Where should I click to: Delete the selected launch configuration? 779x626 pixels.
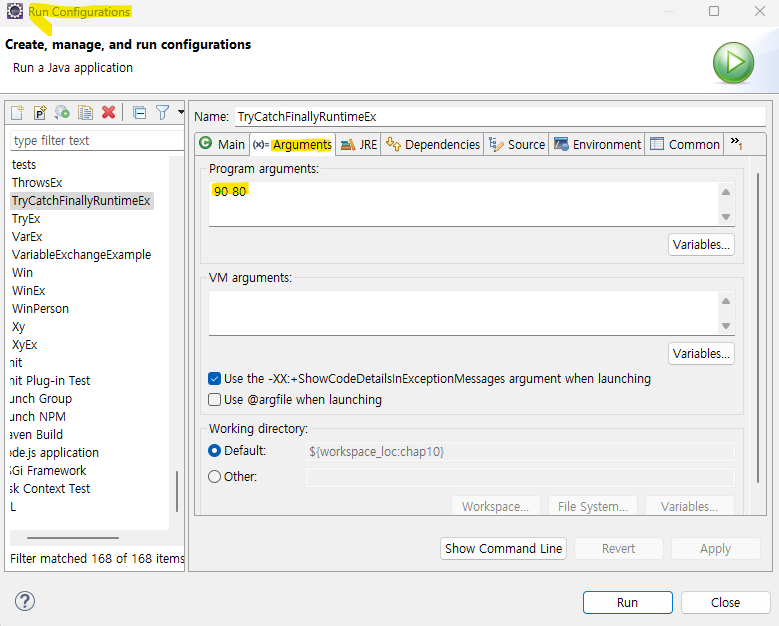(108, 113)
